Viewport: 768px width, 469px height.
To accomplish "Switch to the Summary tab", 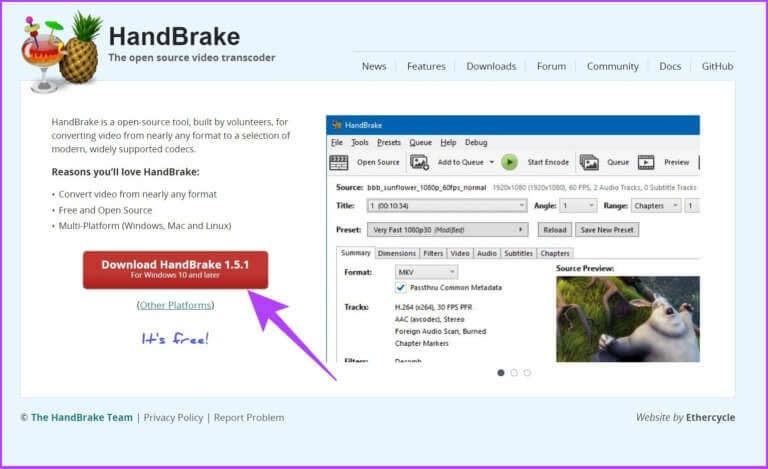I will (x=356, y=253).
